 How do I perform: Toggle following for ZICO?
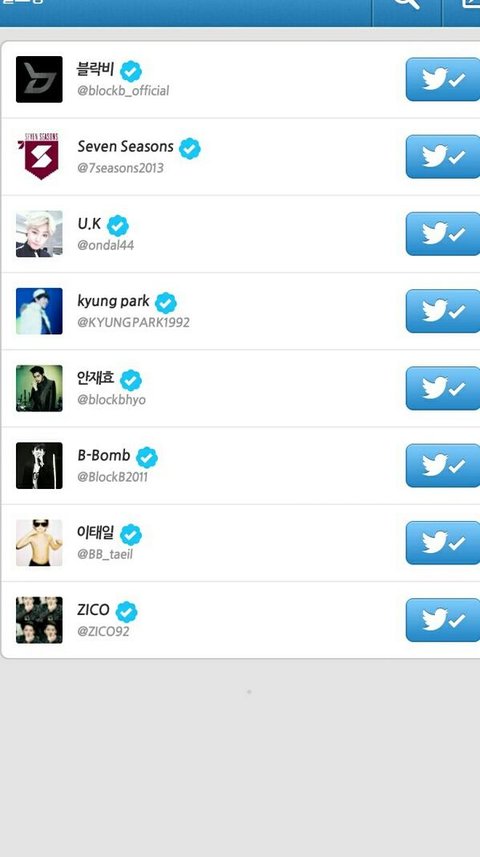pyautogui.click(x=443, y=620)
